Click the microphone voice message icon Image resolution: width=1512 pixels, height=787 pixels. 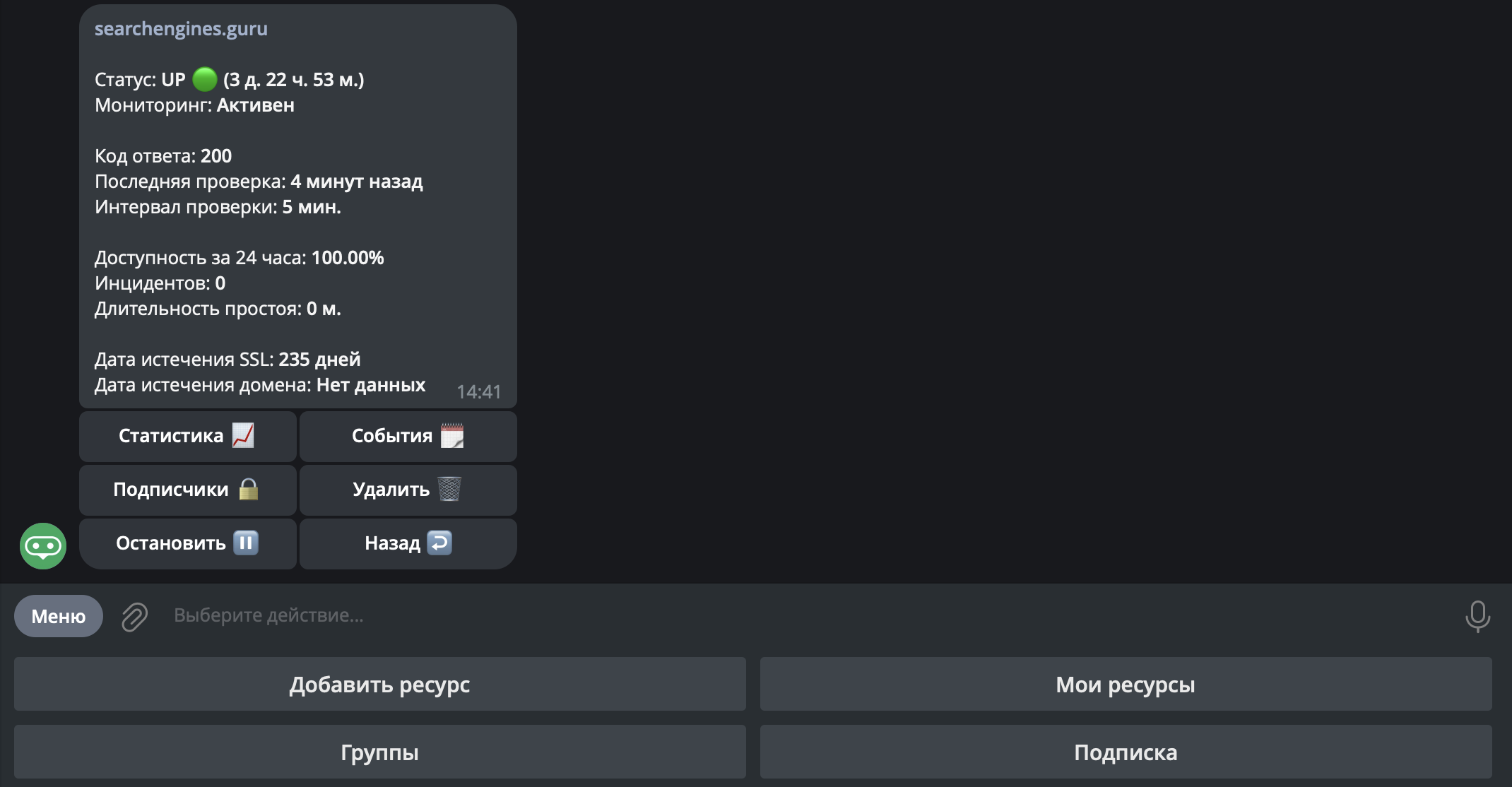click(1477, 616)
